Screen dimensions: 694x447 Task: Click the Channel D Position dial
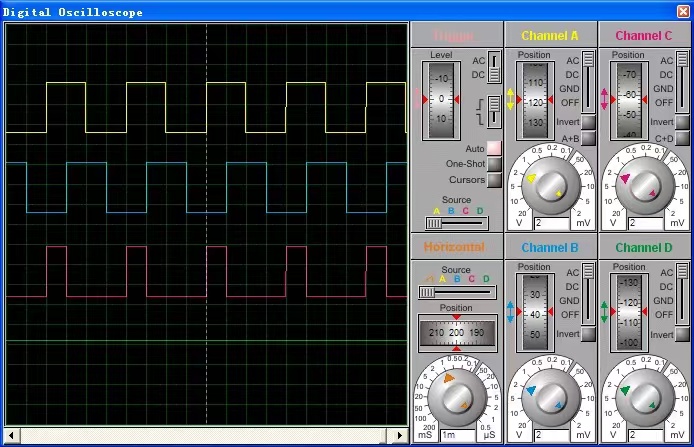tap(629, 312)
